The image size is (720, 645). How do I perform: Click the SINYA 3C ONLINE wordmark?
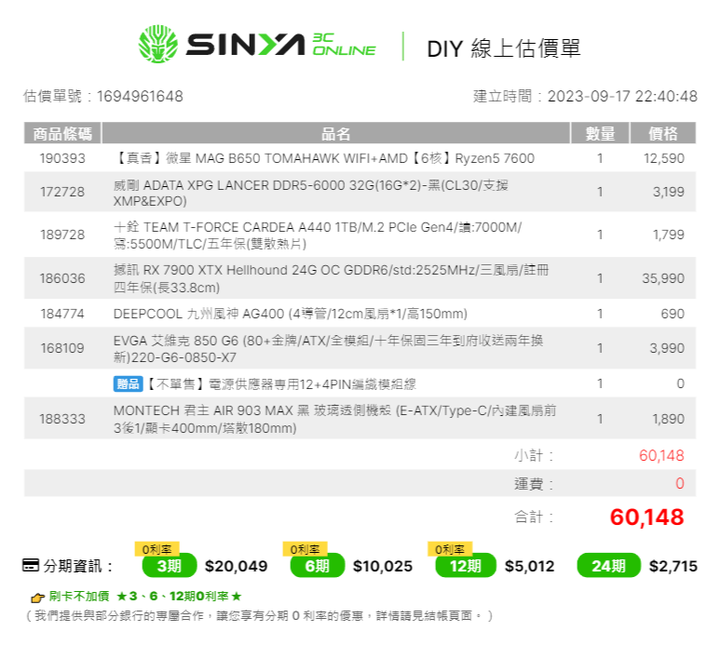coord(281,45)
